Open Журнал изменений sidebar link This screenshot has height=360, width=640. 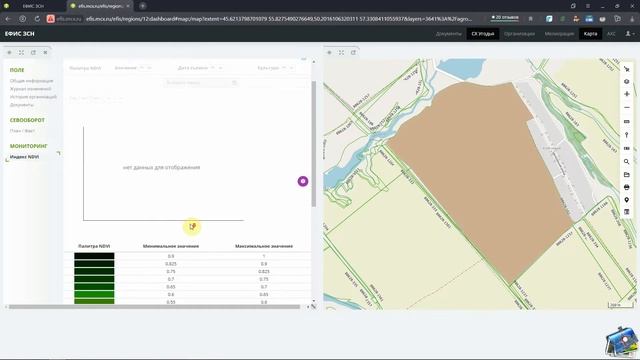tap(31, 89)
